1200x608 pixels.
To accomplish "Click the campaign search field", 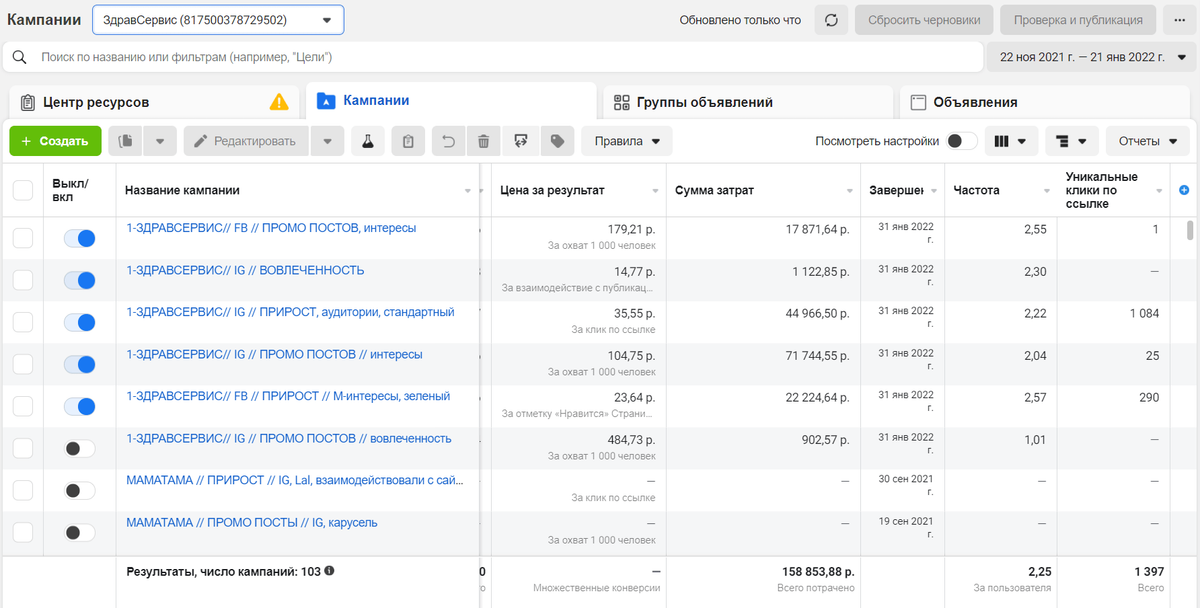I will point(493,57).
